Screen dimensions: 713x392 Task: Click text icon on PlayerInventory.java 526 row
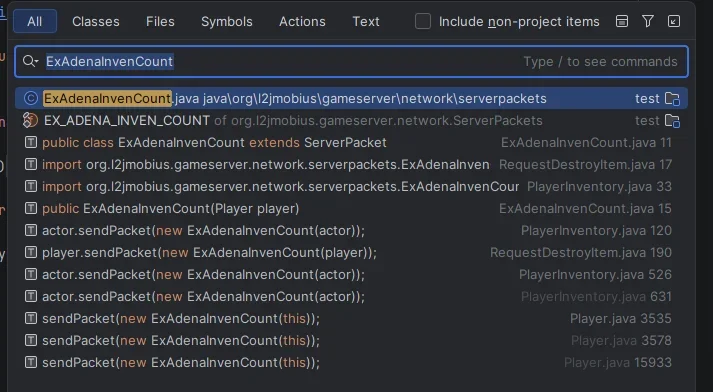coord(30,274)
